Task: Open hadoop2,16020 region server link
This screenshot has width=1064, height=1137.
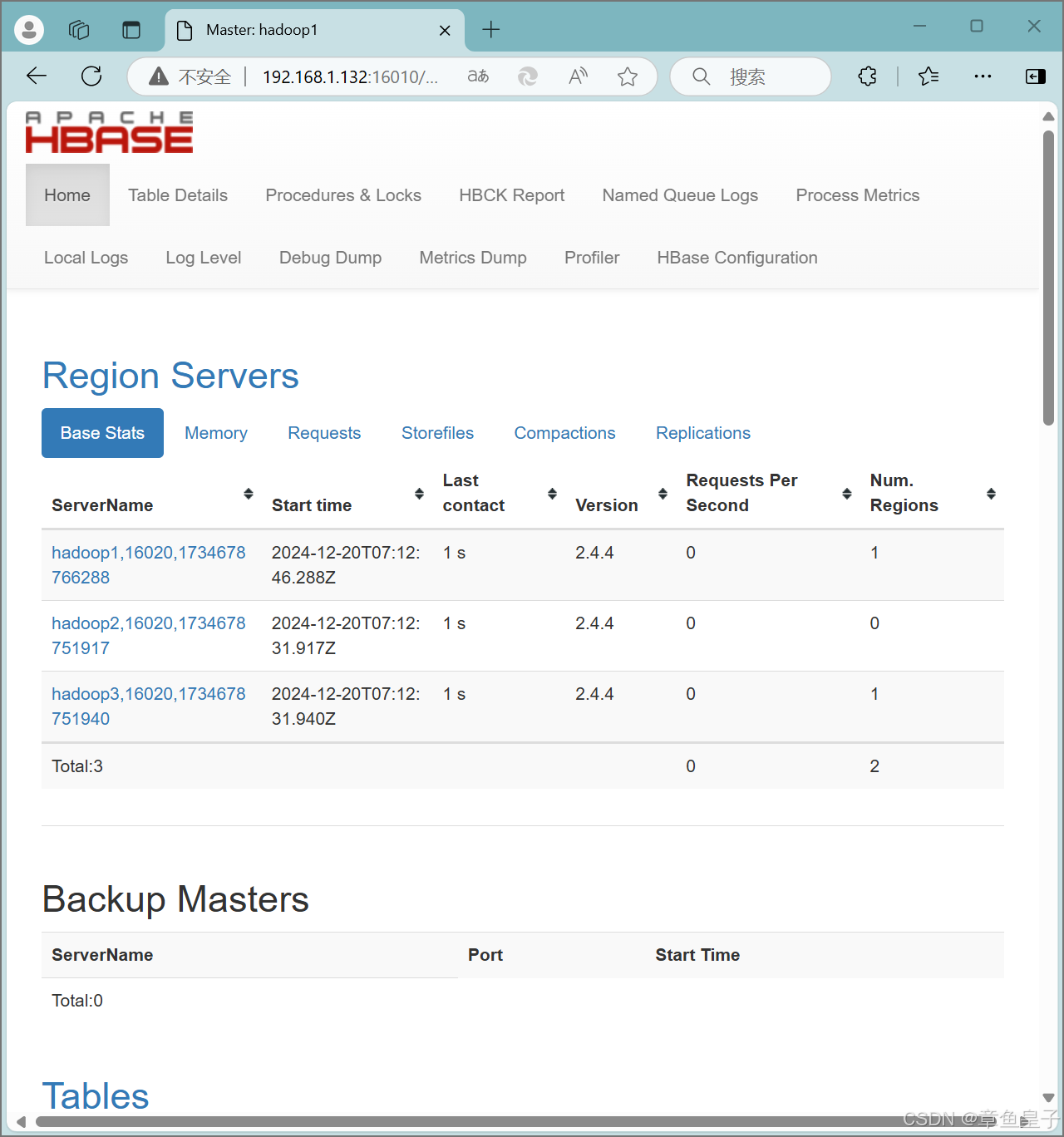Action: [x=149, y=636]
